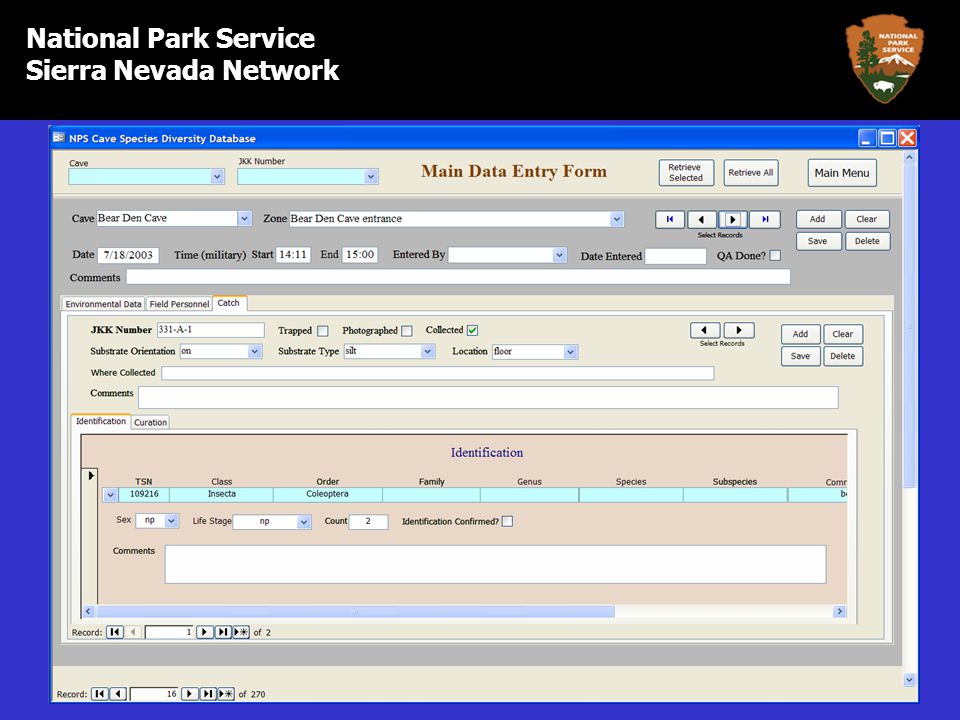Image resolution: width=960 pixels, height=720 pixels.
Task: Create new record in the 'of 270' navigator
Action: [227, 694]
